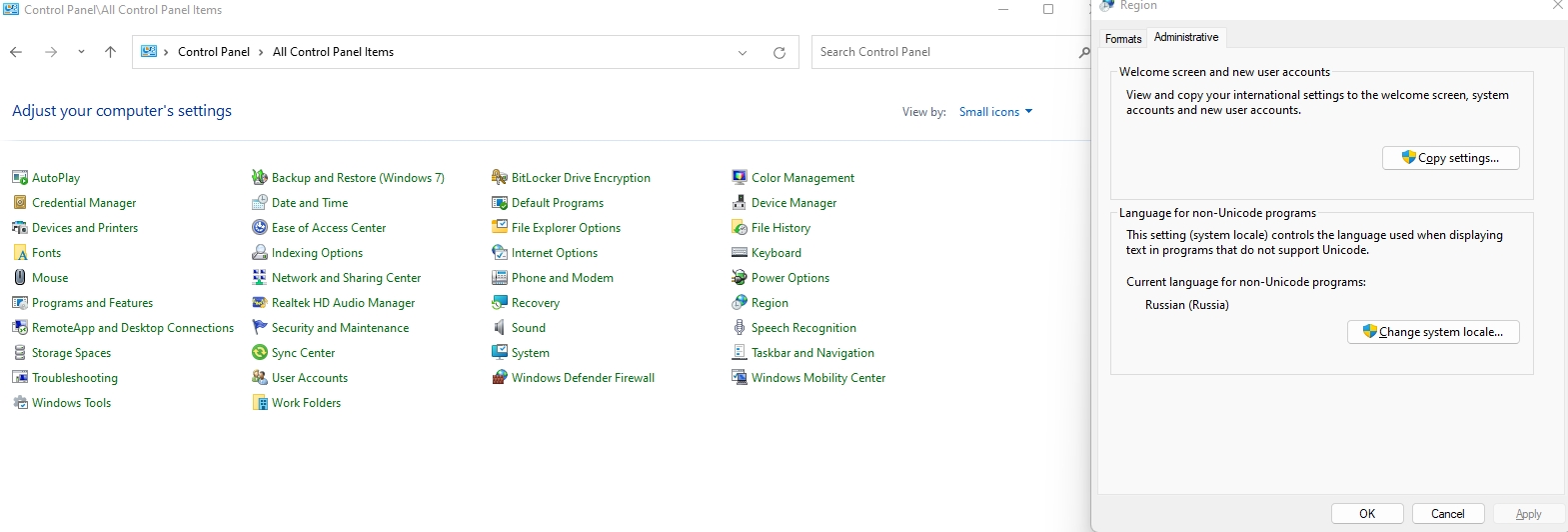The height and width of the screenshot is (532, 1568).
Task: Expand the recent locations chevron
Action: (x=81, y=52)
